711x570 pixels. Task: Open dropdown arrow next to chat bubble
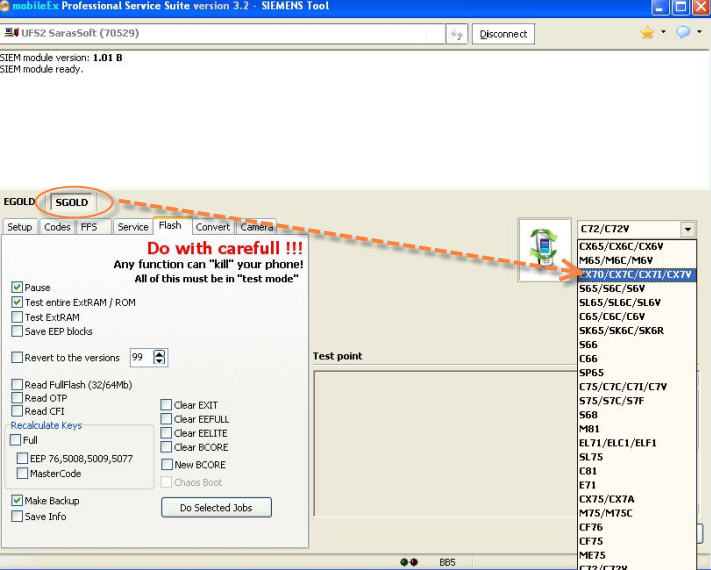699,32
